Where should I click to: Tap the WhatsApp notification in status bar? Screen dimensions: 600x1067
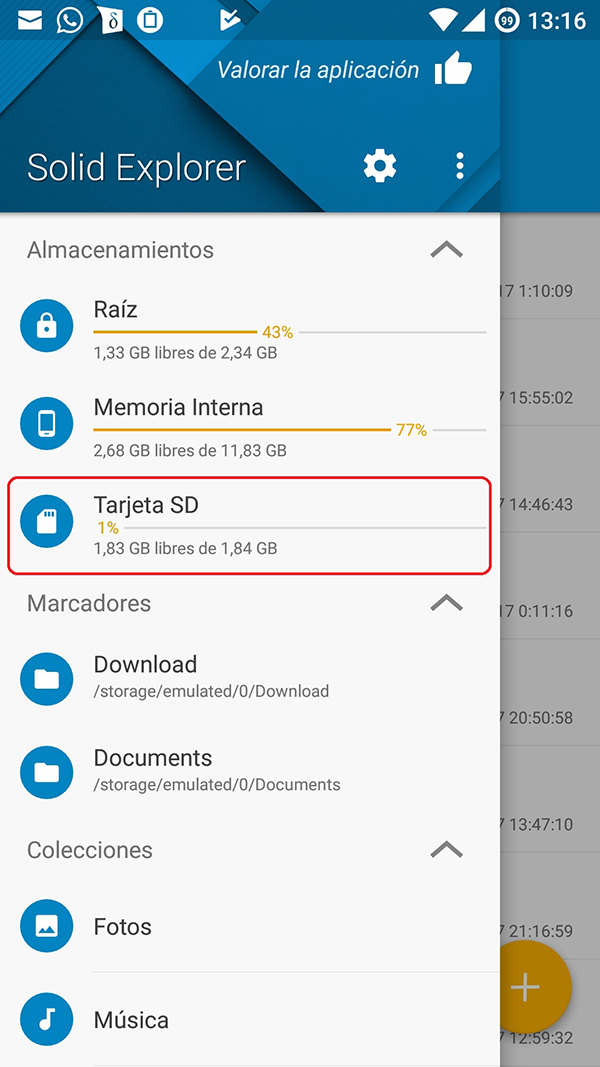pos(70,20)
